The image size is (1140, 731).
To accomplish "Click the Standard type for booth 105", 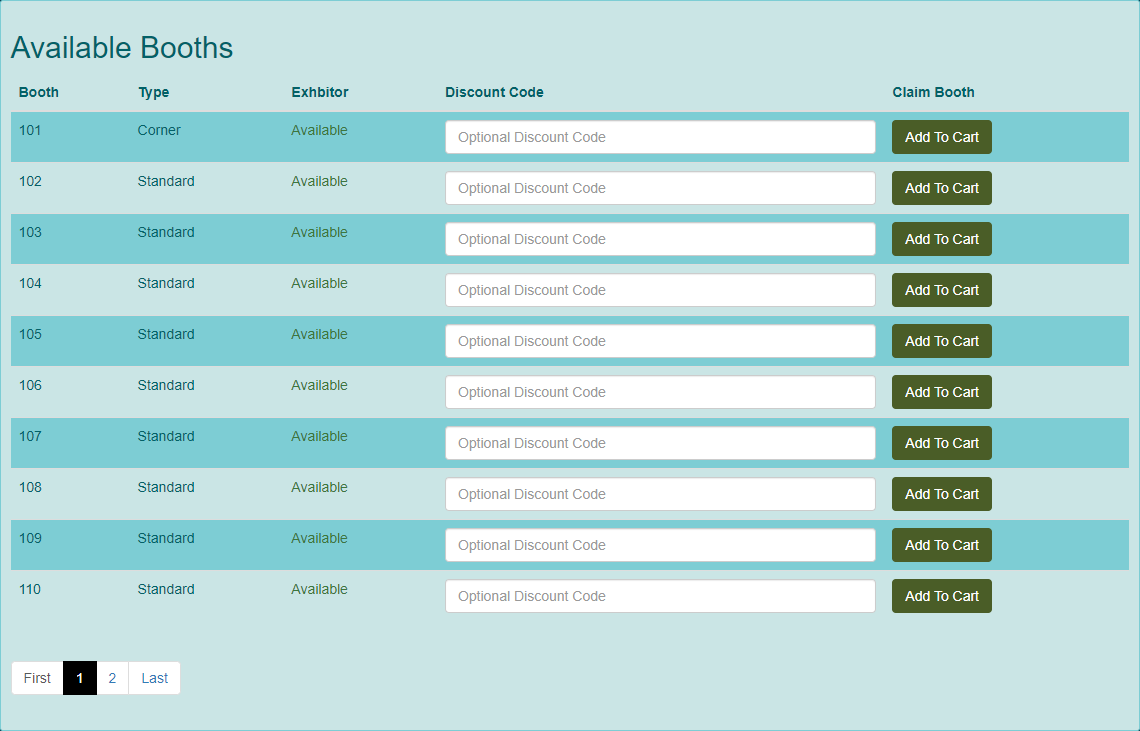I will click(x=166, y=334).
